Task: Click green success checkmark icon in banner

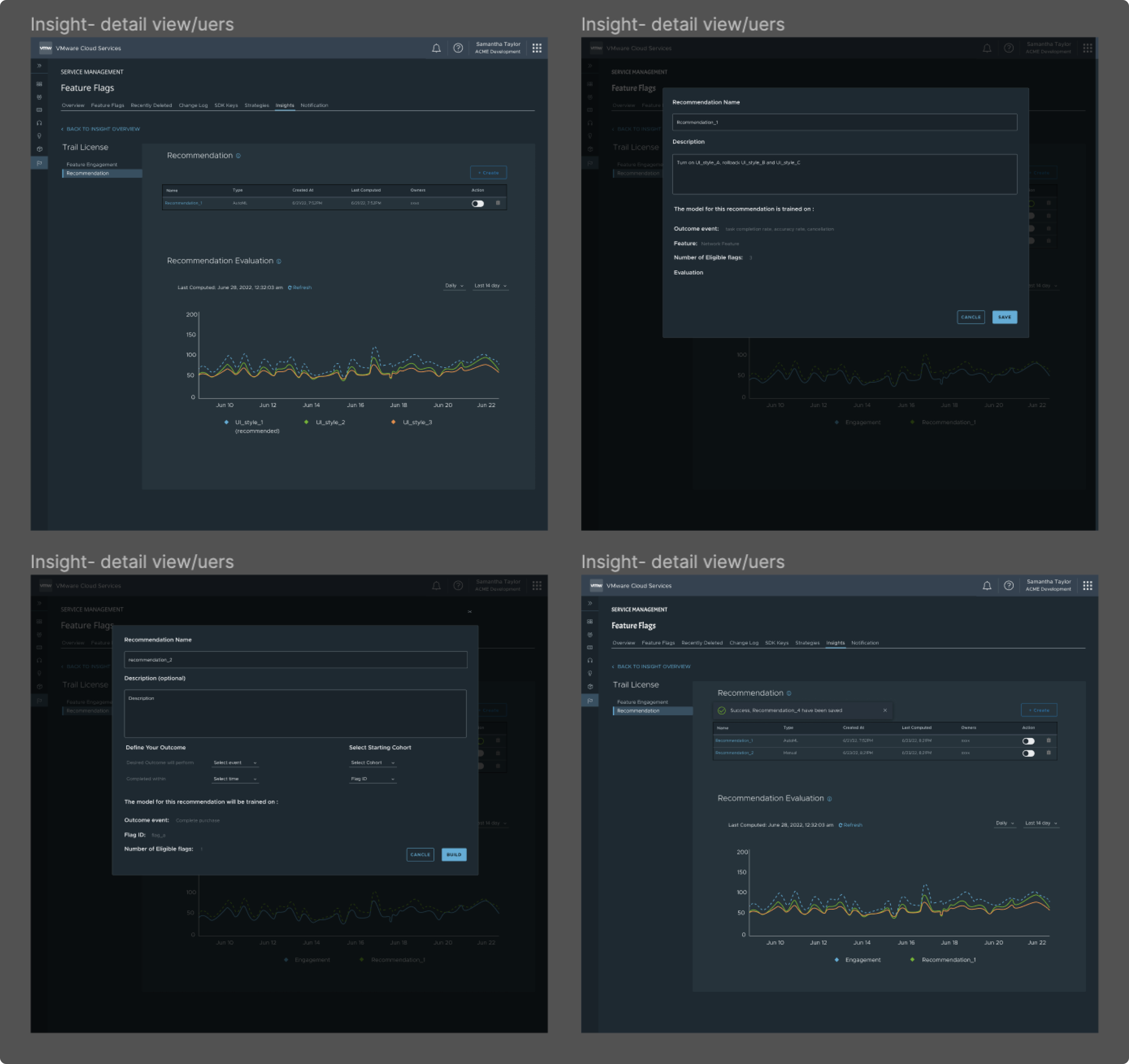Action: [722, 711]
